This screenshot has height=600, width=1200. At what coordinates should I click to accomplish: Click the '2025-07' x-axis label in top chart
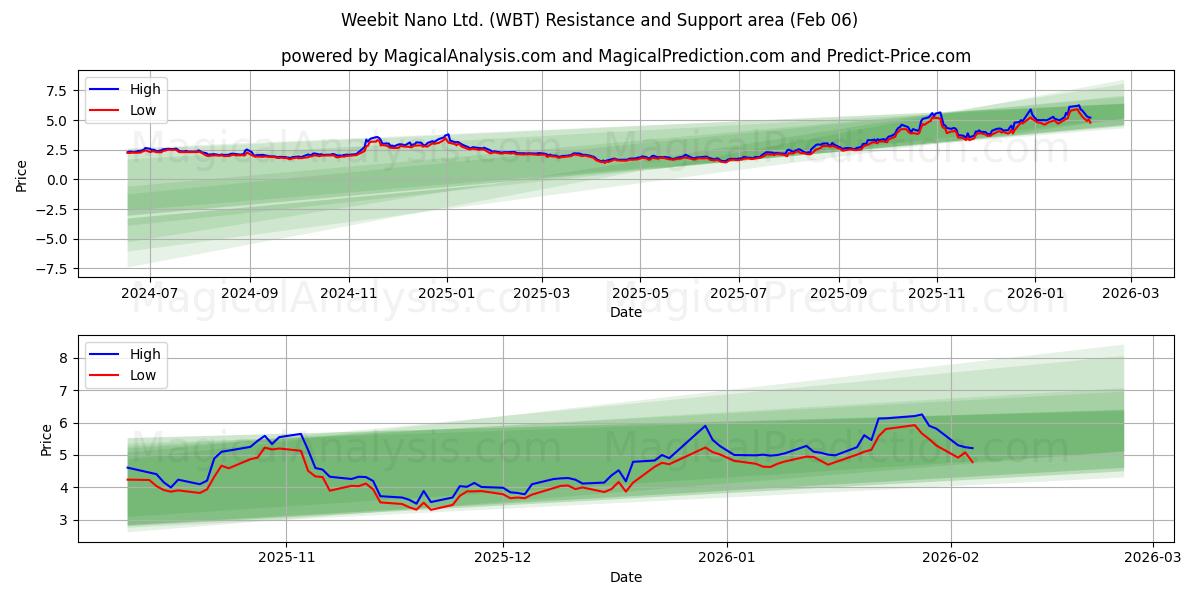click(739, 295)
